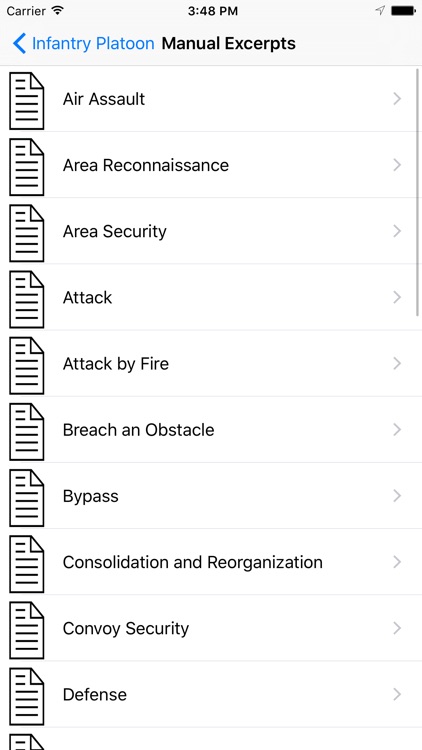422x750 pixels.
Task: Click the vertical scroll indicator at right edge
Action: [x=418, y=192]
